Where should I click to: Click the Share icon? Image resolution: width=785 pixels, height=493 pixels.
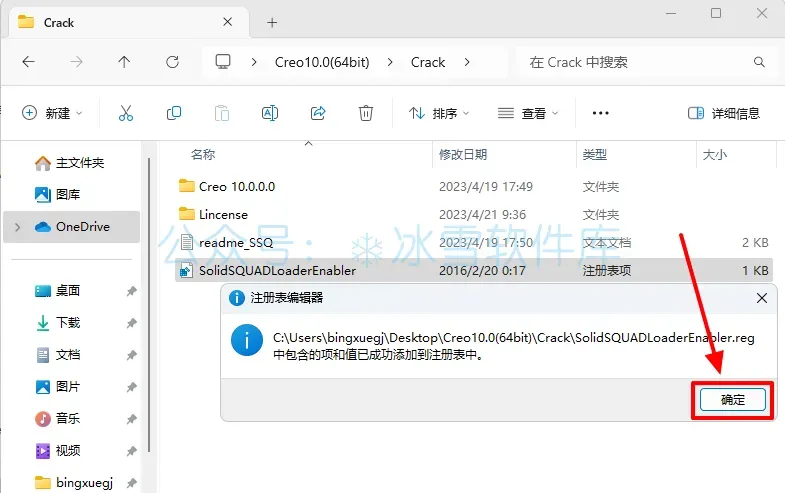click(318, 113)
